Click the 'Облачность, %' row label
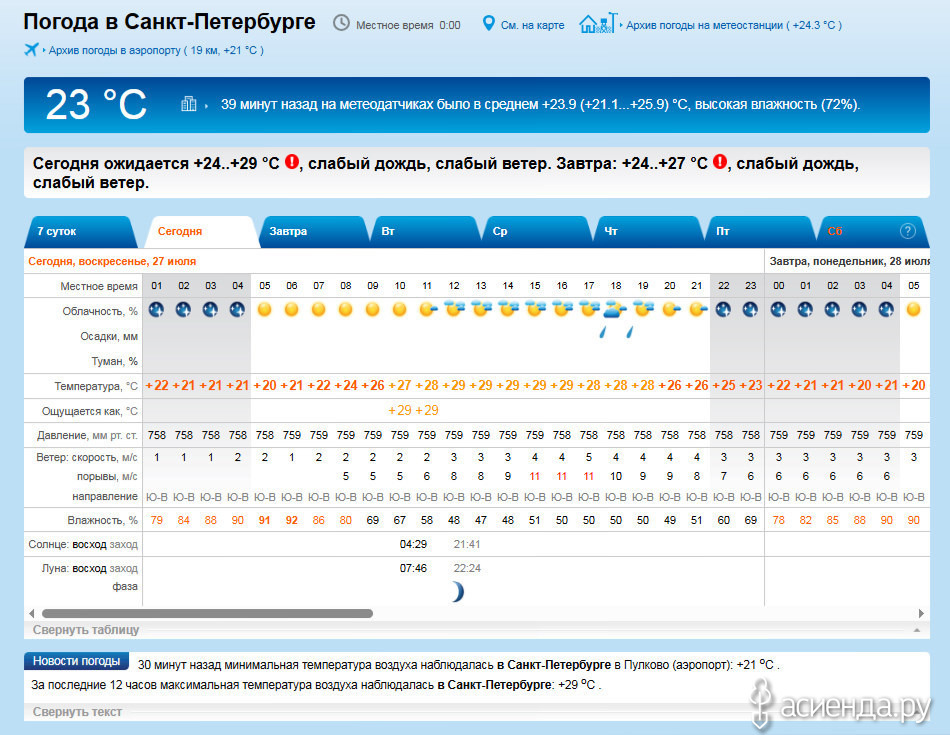Screen dimensions: 950x735 [x=100, y=311]
